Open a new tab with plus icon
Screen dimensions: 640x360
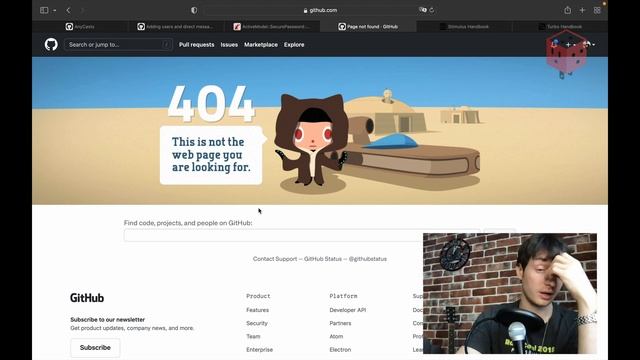(x=582, y=10)
